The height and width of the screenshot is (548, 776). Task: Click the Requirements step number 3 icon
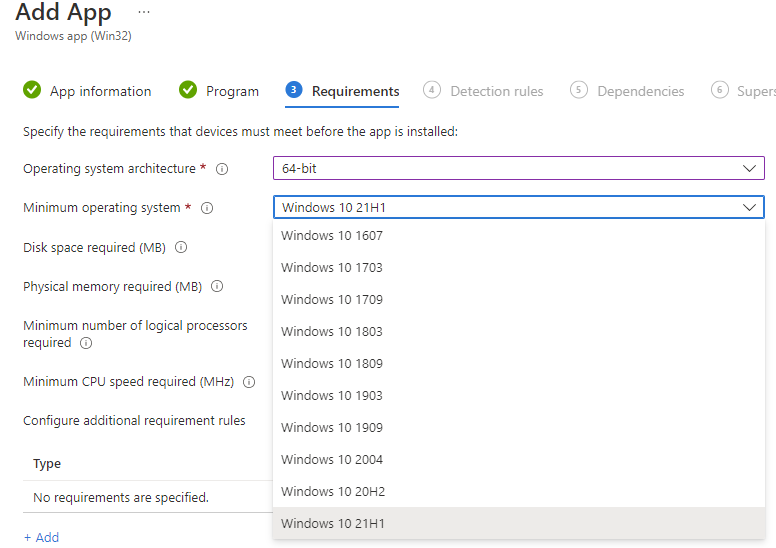click(293, 90)
